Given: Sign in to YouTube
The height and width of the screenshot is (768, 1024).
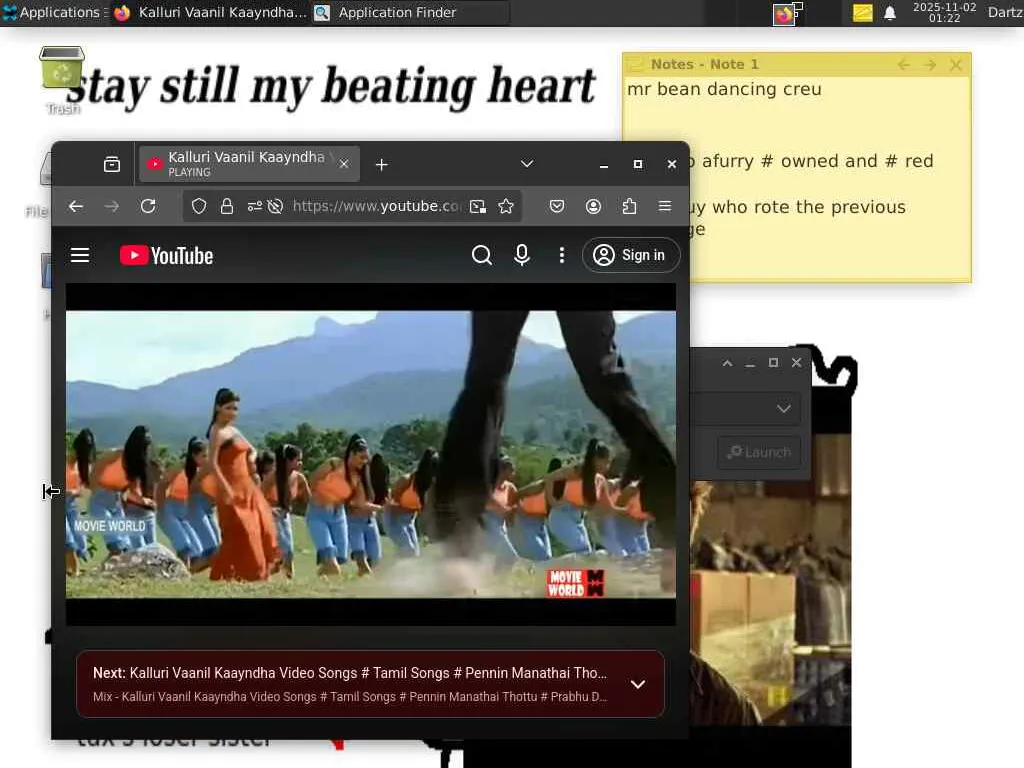Looking at the screenshot, I should (630, 255).
